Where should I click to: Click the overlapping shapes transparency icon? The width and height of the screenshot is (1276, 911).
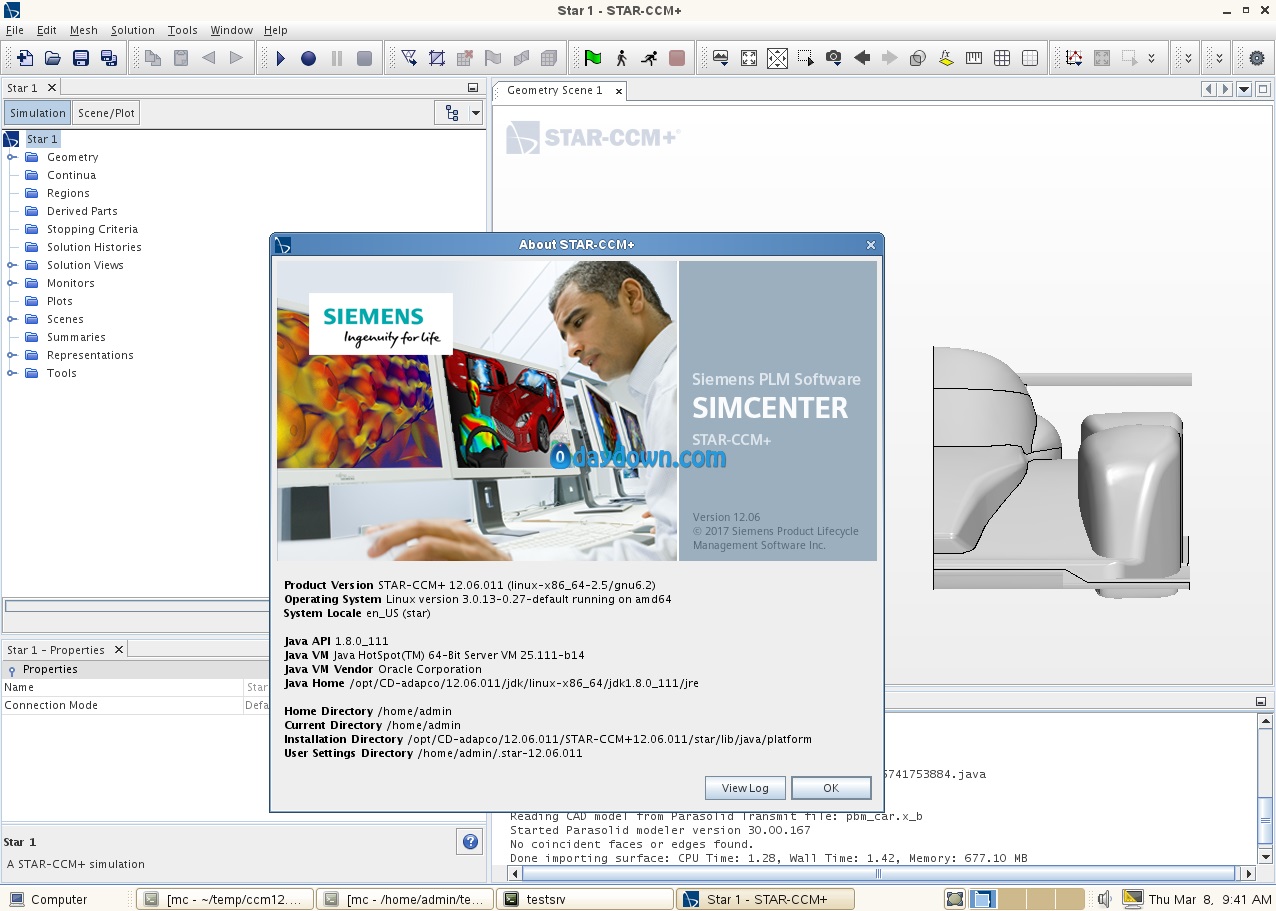coord(918,58)
